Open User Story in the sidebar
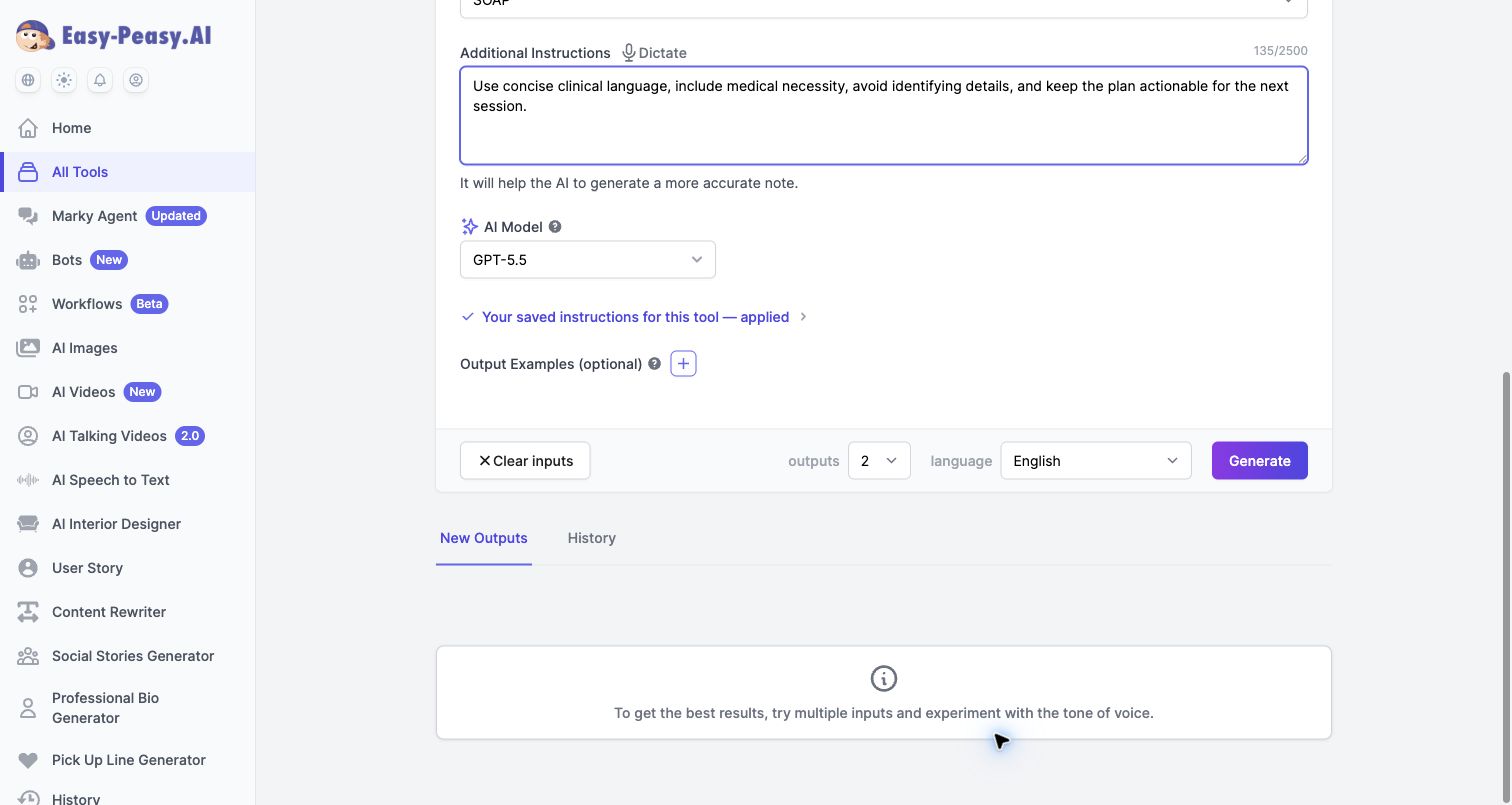1512x805 pixels. (x=128, y=568)
